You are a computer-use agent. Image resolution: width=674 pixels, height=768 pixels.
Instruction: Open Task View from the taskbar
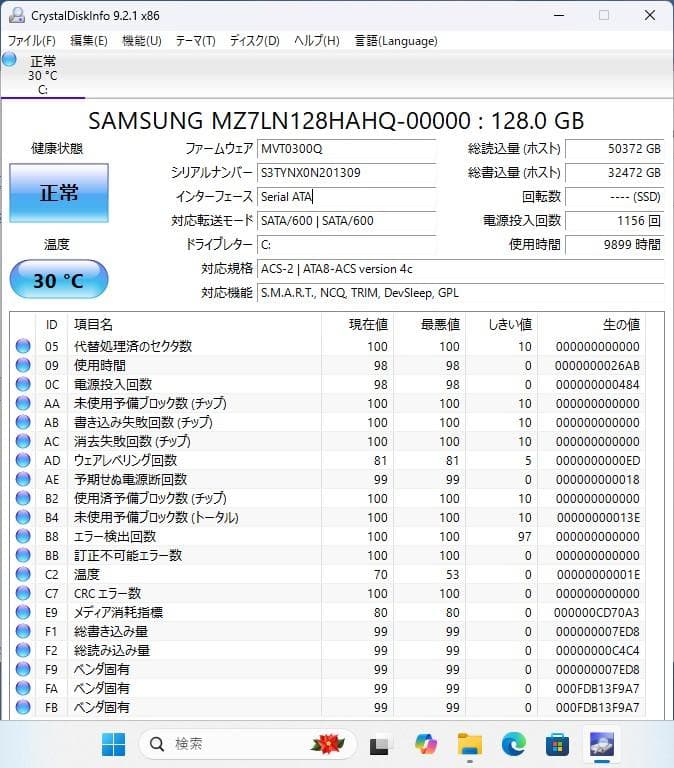(380, 744)
